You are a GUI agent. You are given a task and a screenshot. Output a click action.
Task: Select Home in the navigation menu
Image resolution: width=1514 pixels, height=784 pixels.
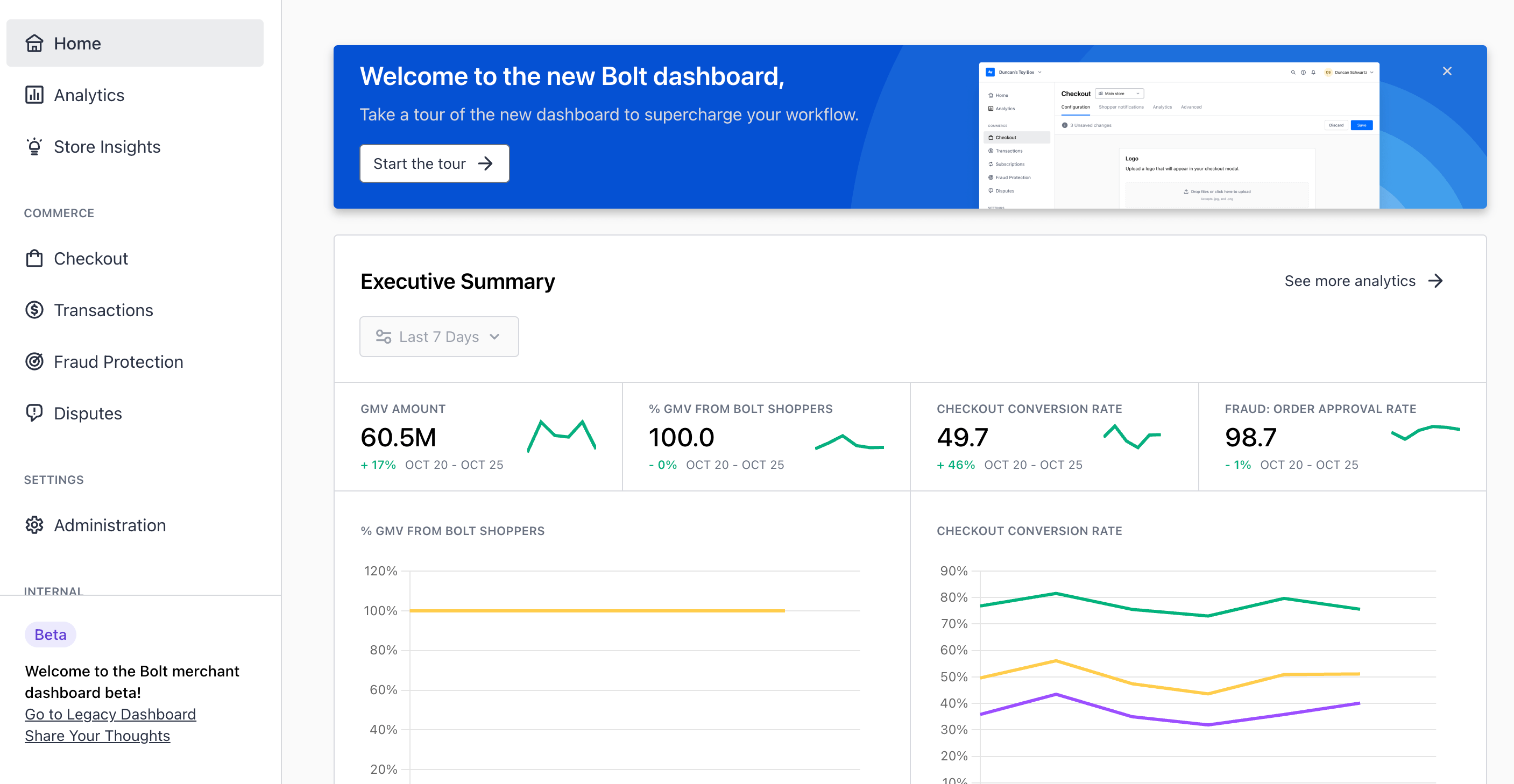coord(77,43)
